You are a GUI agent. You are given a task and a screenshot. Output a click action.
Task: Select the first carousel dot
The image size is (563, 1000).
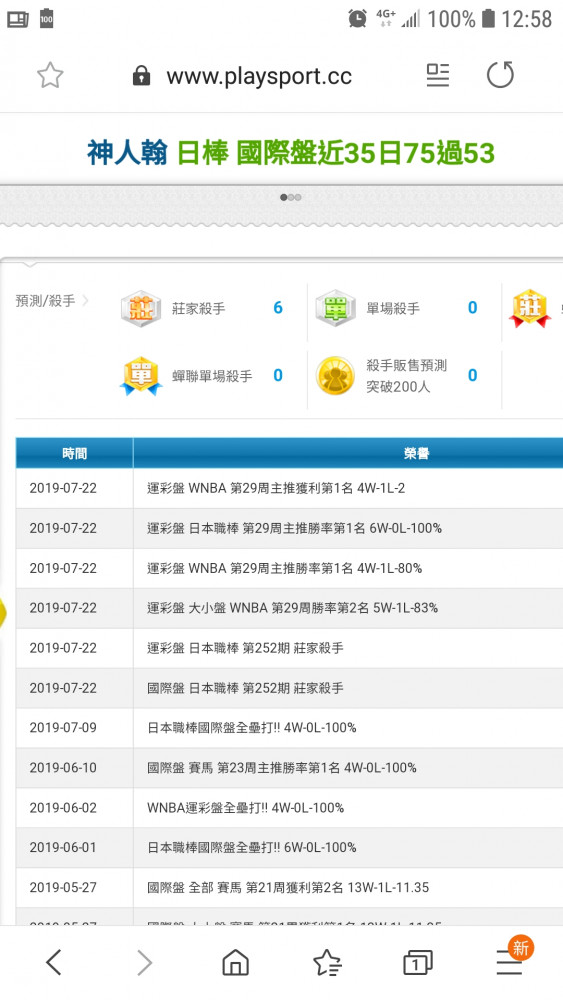pyautogui.click(x=283, y=197)
